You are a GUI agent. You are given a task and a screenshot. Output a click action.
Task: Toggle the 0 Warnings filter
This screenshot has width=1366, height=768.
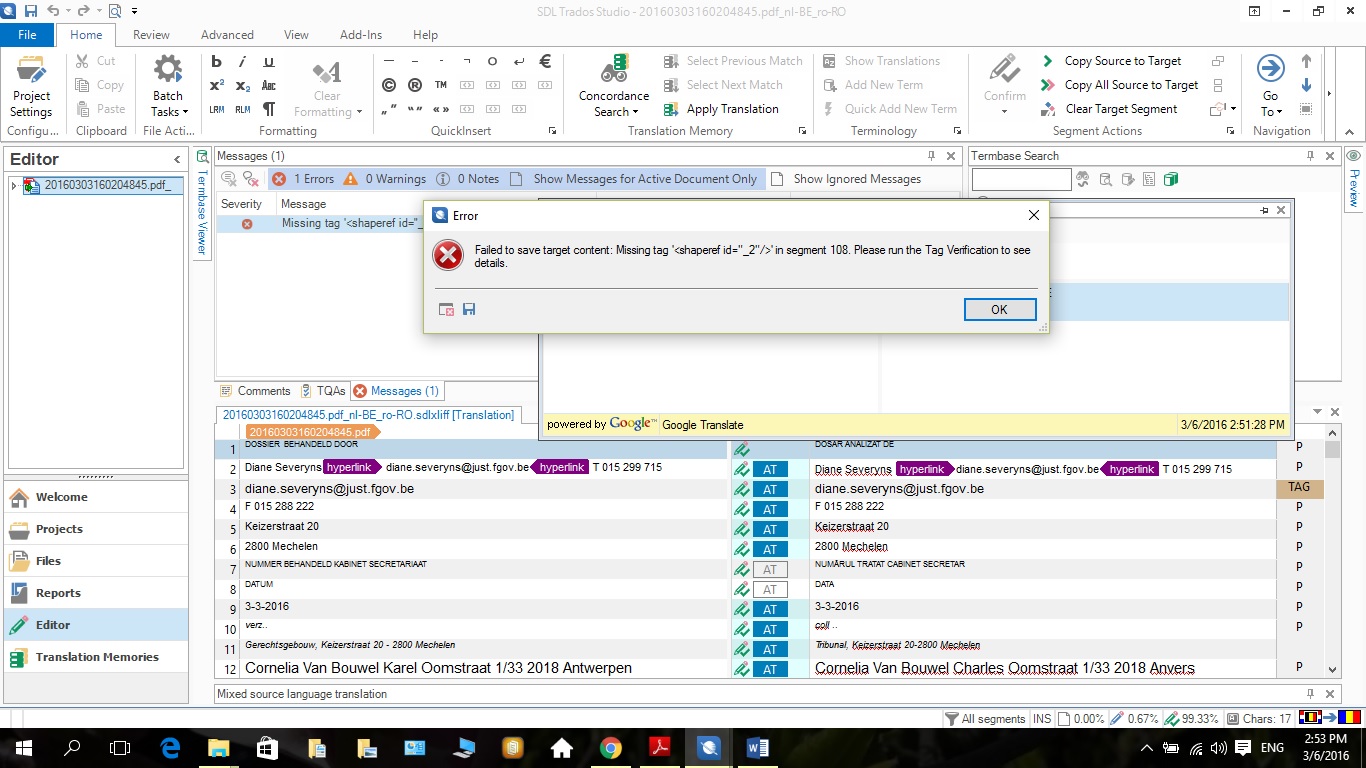click(x=385, y=179)
